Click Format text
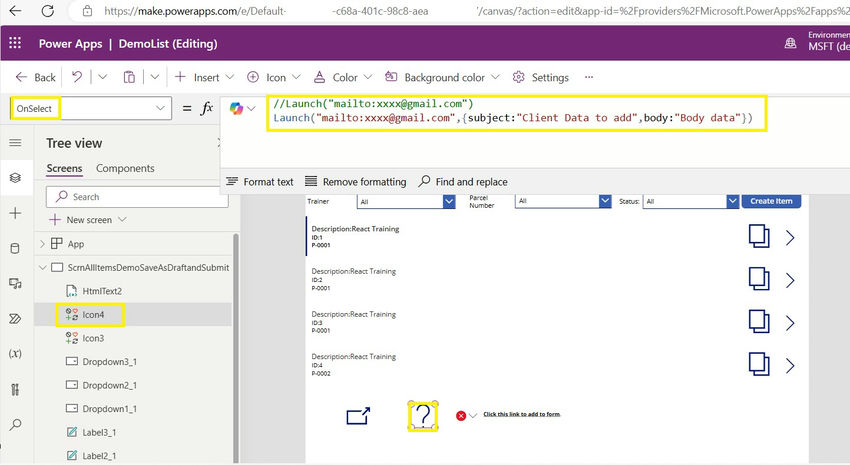 pos(260,182)
